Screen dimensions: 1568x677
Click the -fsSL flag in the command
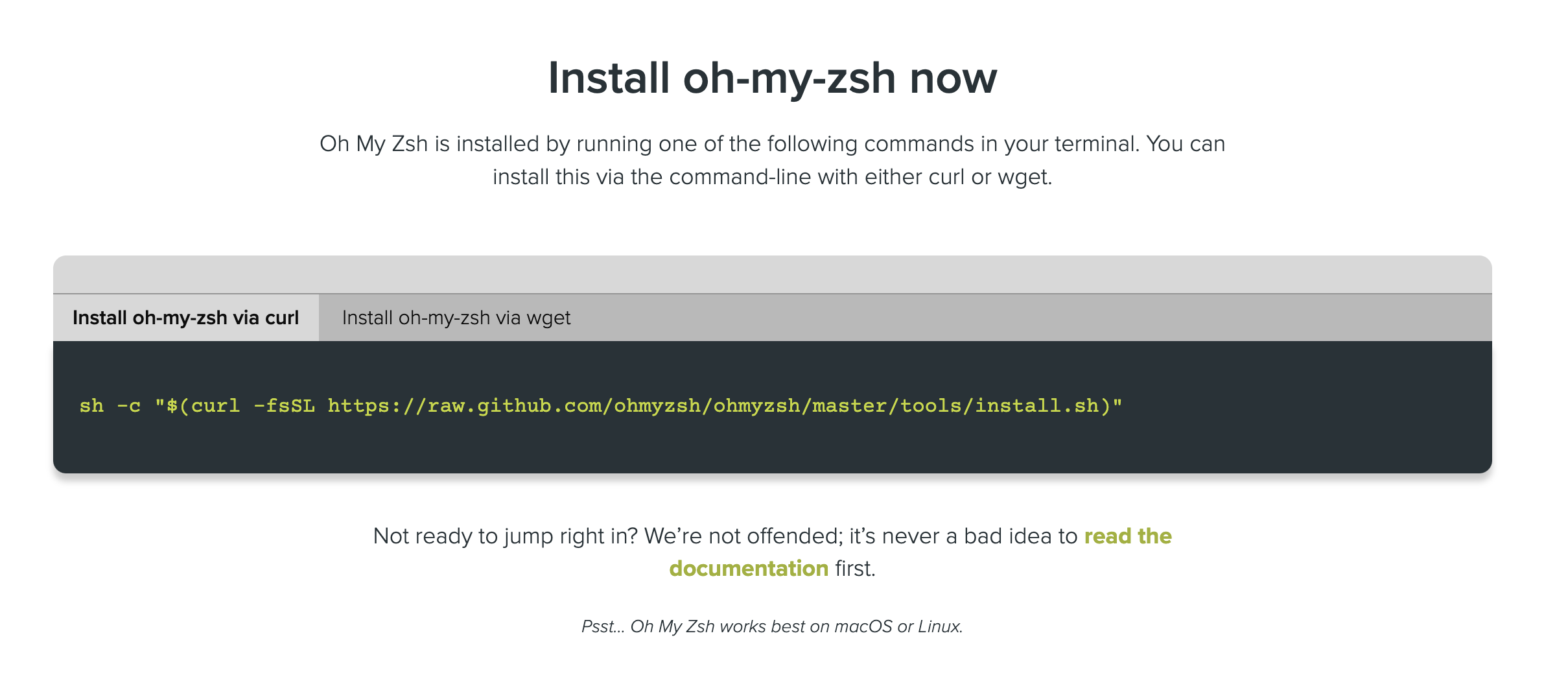pyautogui.click(x=284, y=406)
